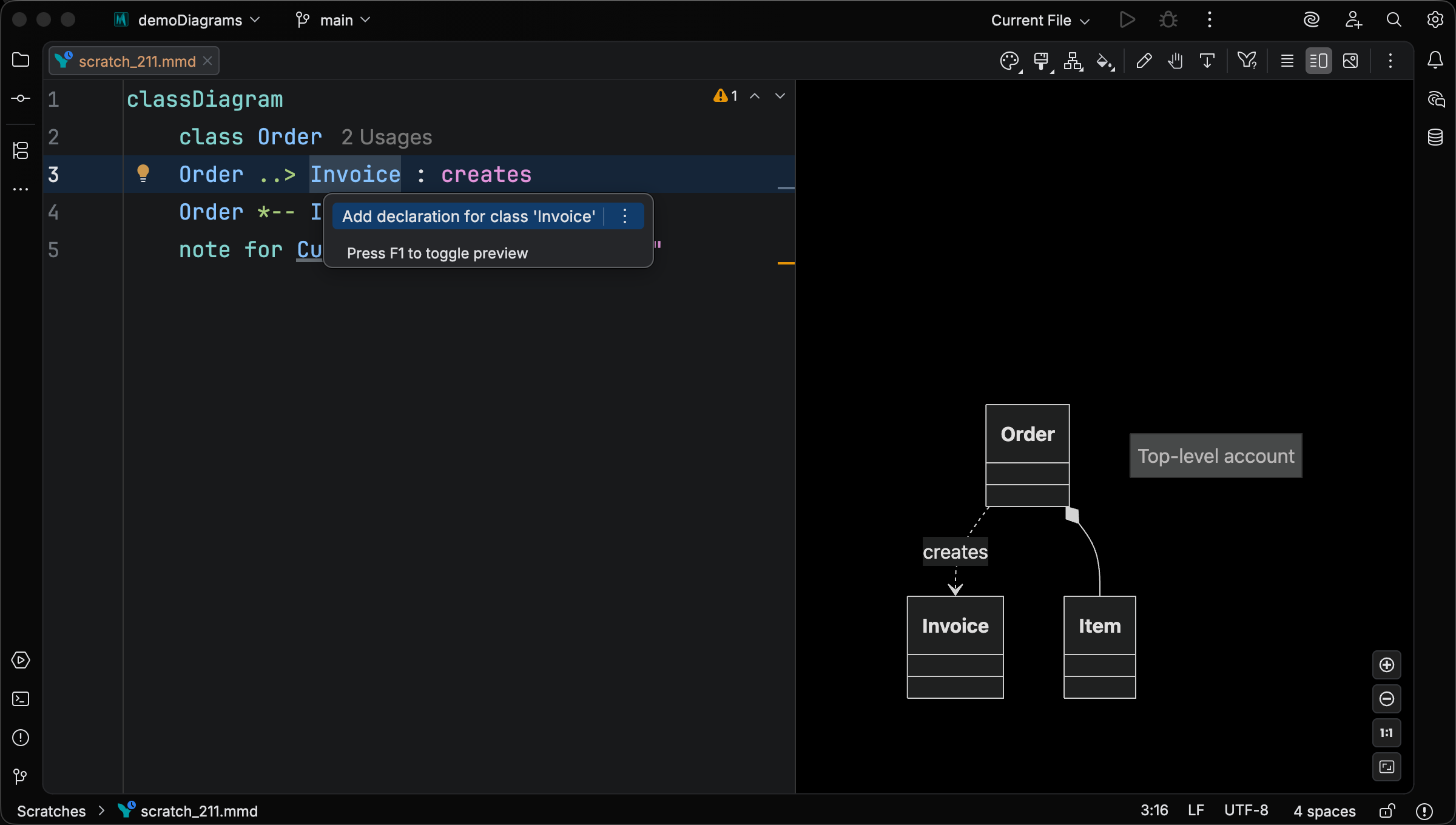Zoom out of the diagram preview
This screenshot has width=1456, height=825.
(x=1387, y=699)
